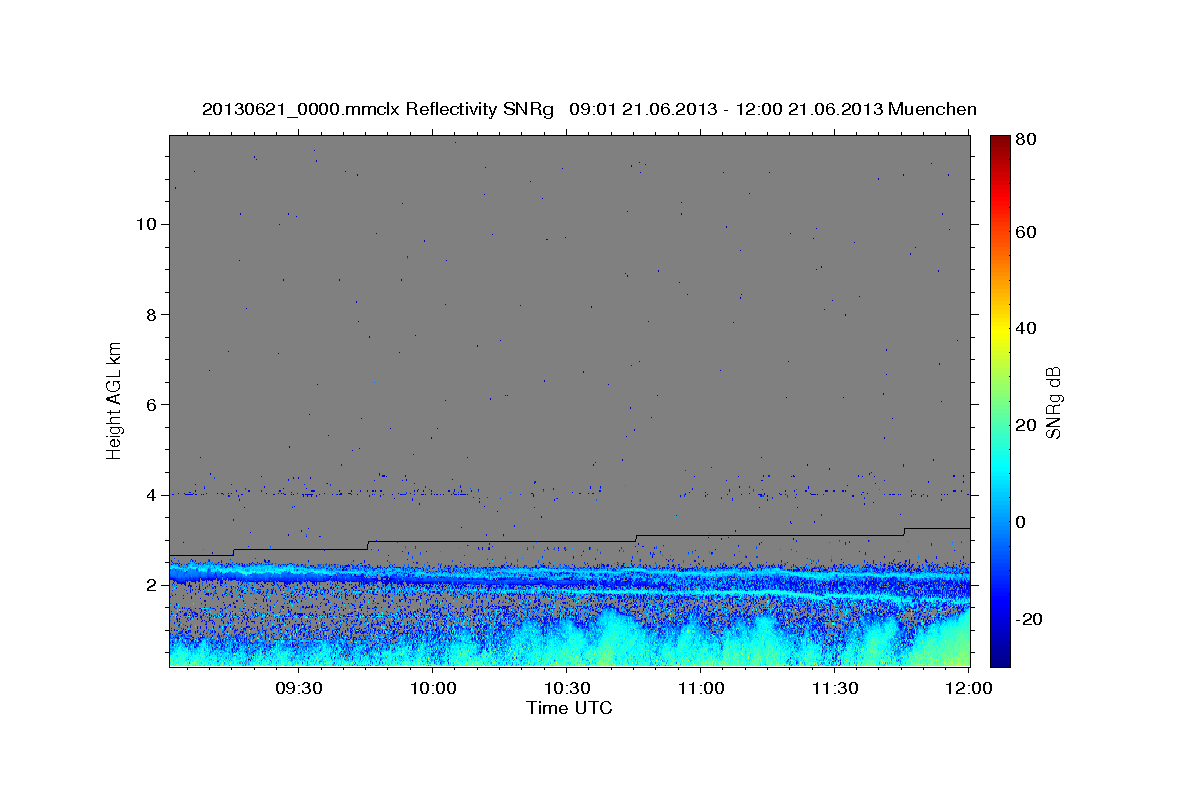Viewport: 1200px width, 800px height.
Task: Click the 11:00 time tick label
Action: pos(701,688)
